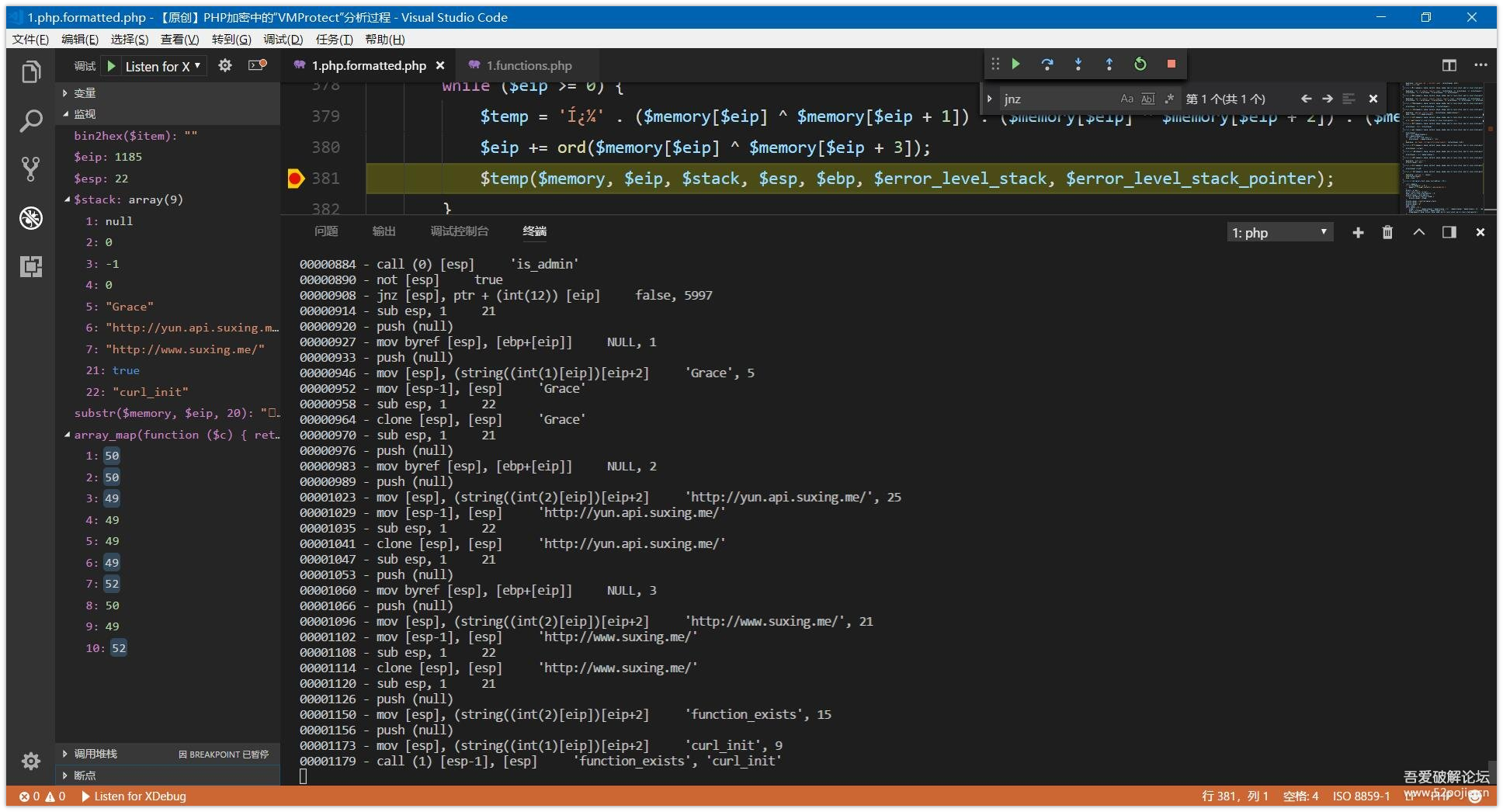Viewport: 1503px width, 812px height.
Task: Click Listen for XDebug in status bar
Action: pos(134,796)
